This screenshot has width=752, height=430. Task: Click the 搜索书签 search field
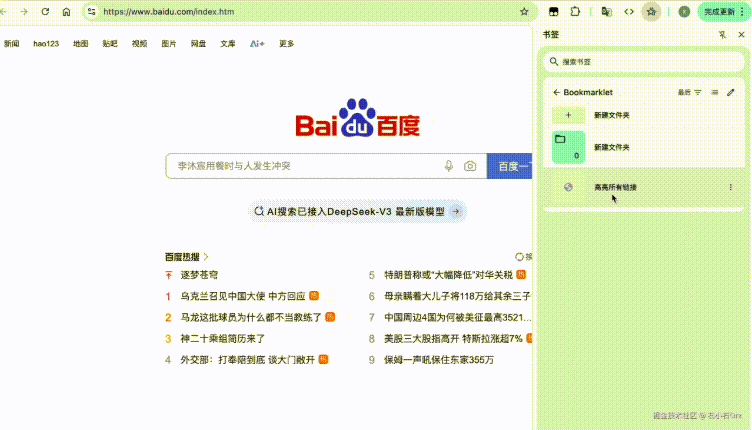(x=644, y=61)
